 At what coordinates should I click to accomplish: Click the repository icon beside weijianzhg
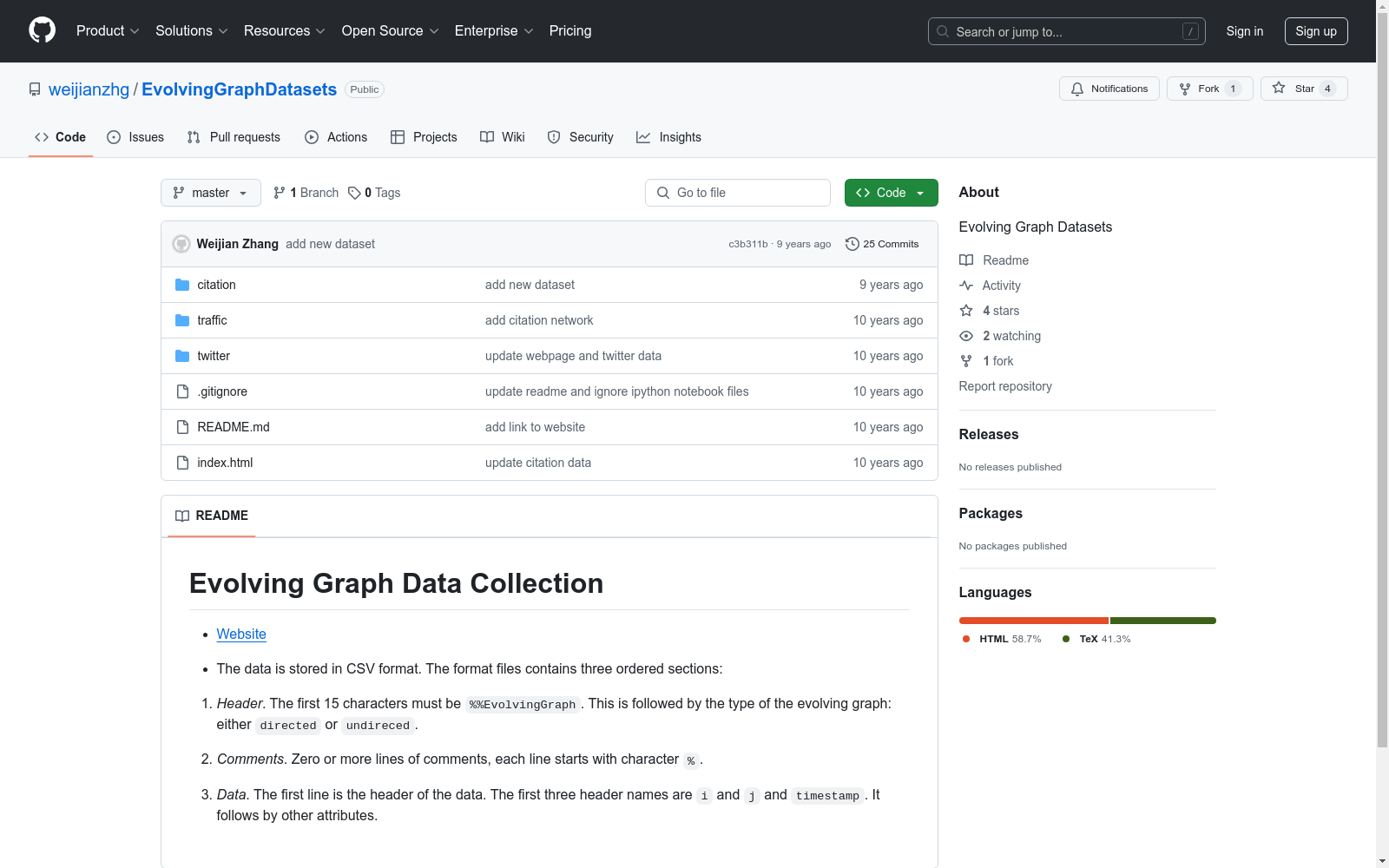pos(35,89)
